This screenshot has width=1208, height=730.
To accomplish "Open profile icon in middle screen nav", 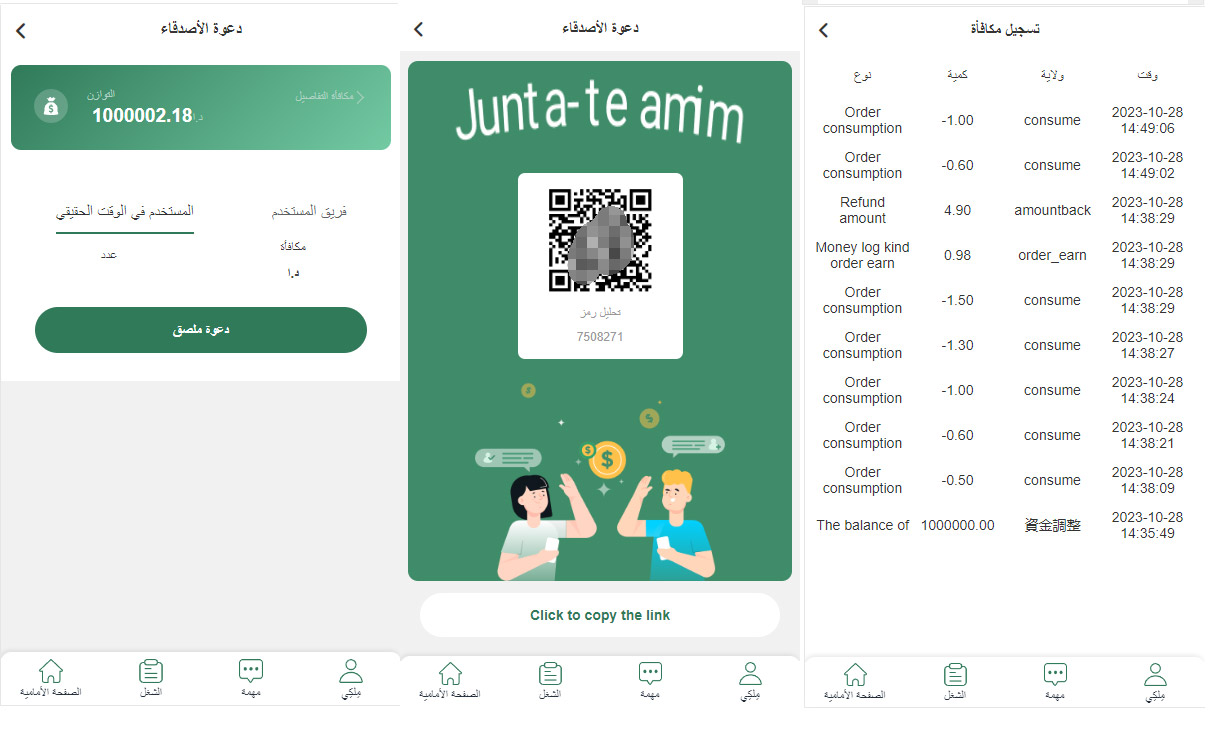I will click(x=750, y=673).
